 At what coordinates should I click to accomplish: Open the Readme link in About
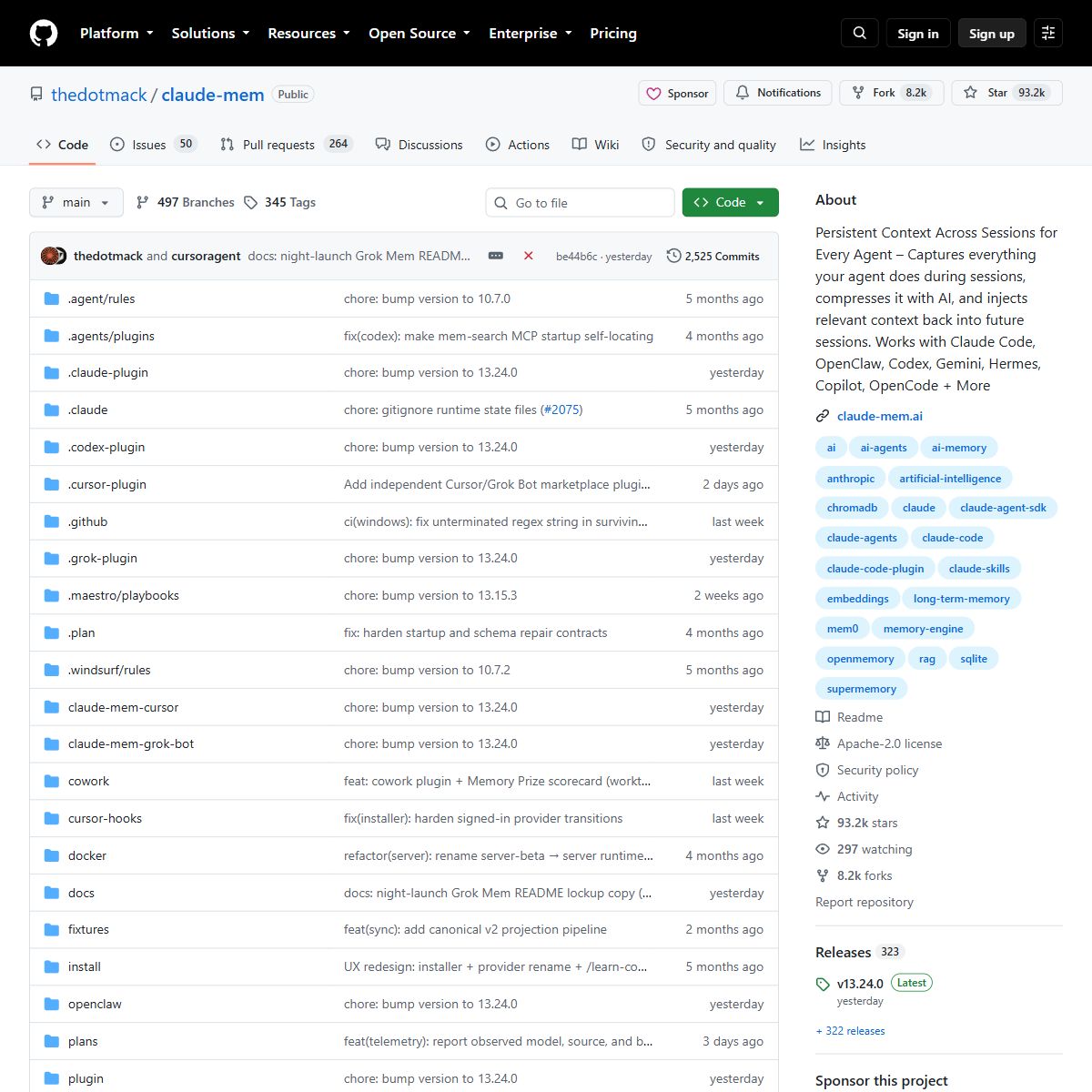[849, 717]
